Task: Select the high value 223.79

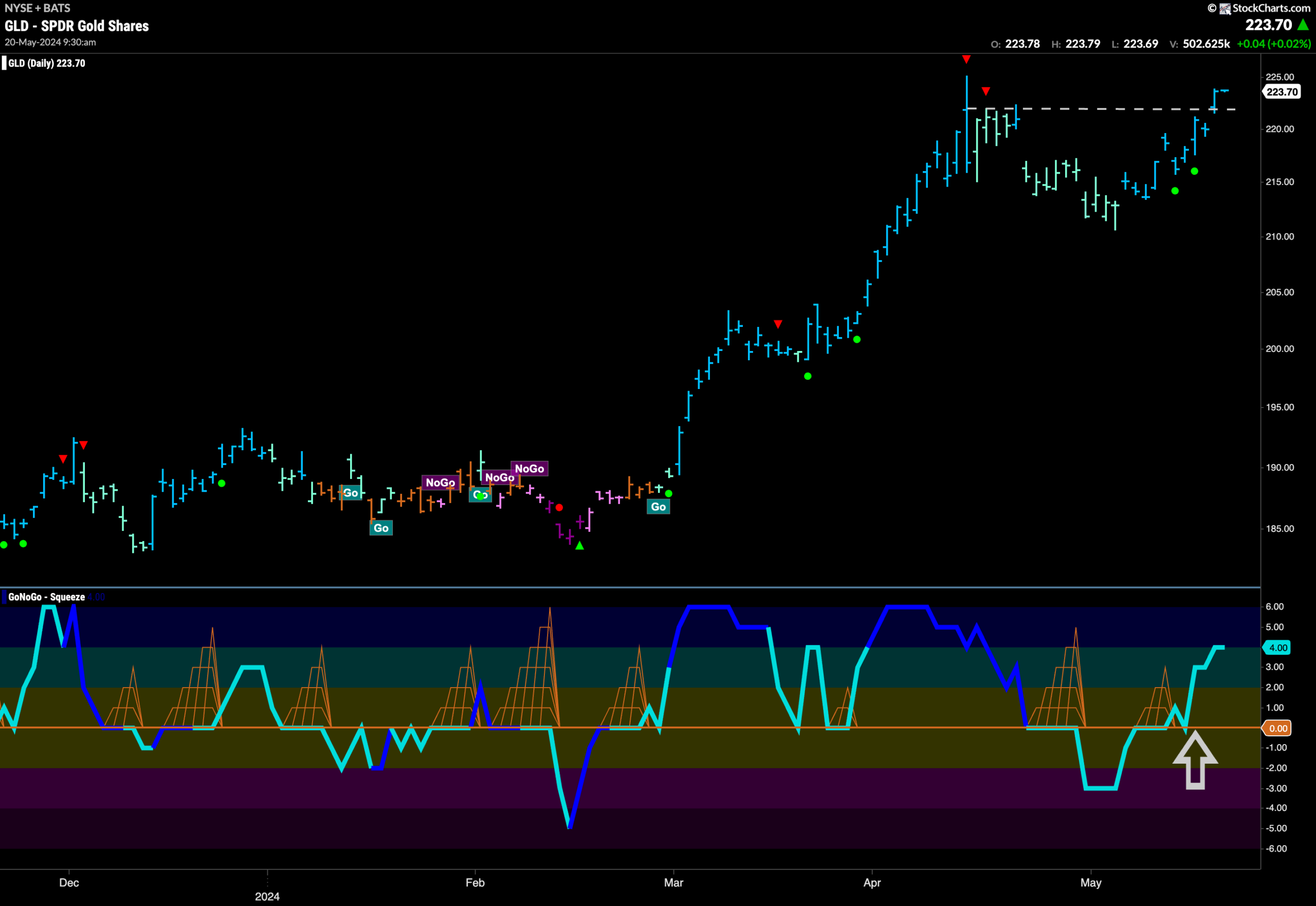Action: click(x=1083, y=44)
